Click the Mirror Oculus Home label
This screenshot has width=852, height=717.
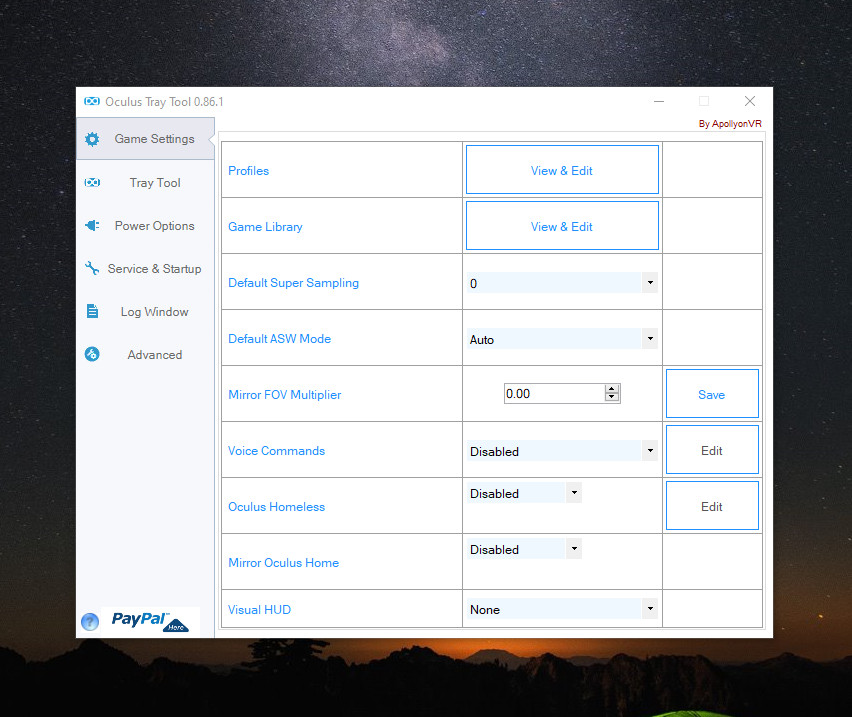pos(284,562)
